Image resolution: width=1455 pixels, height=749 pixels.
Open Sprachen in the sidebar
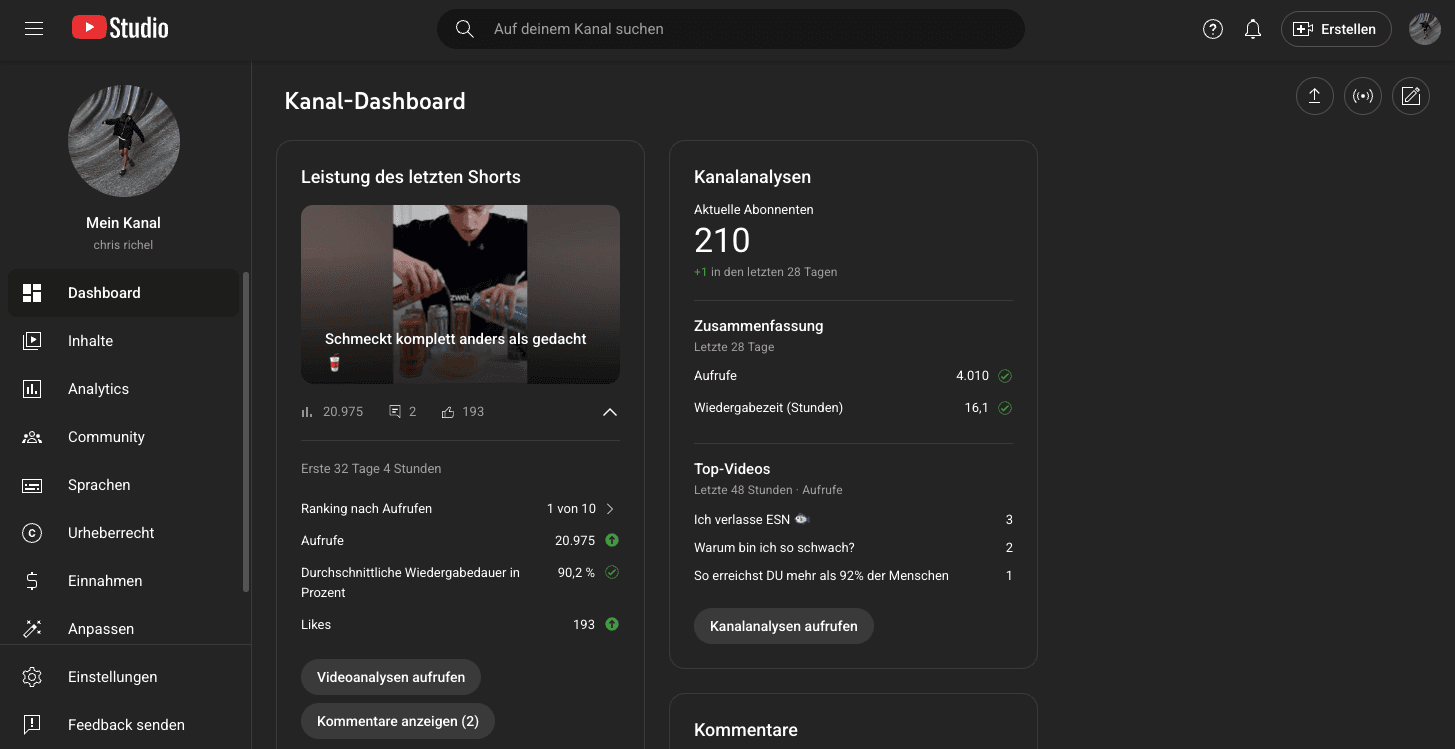click(124, 485)
